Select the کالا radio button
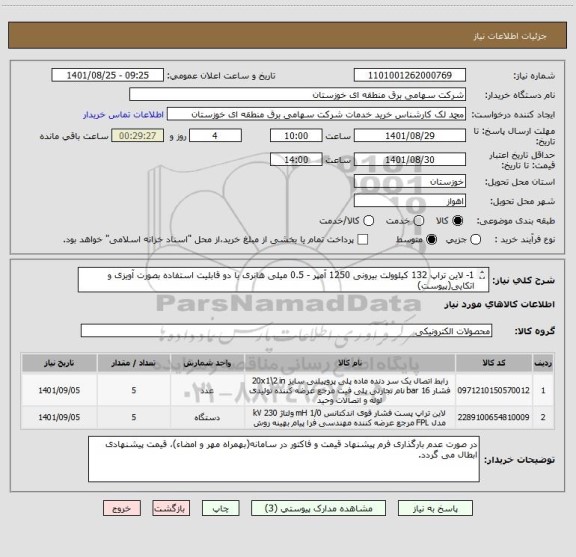This screenshot has width=576, height=557. [458, 221]
